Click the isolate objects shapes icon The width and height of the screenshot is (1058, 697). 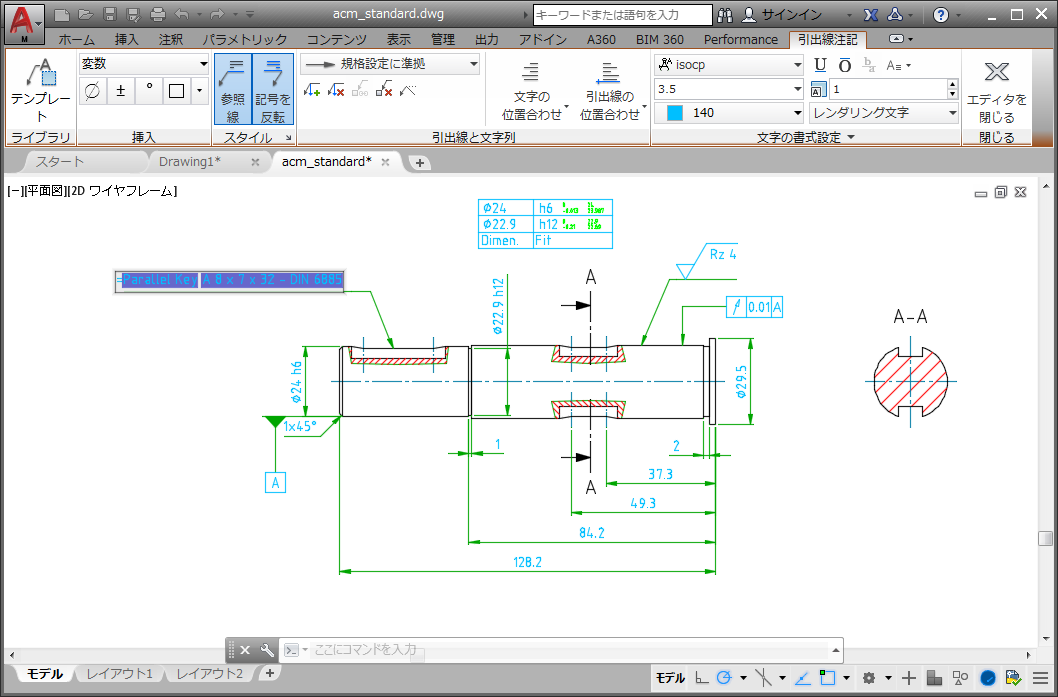coord(960,677)
